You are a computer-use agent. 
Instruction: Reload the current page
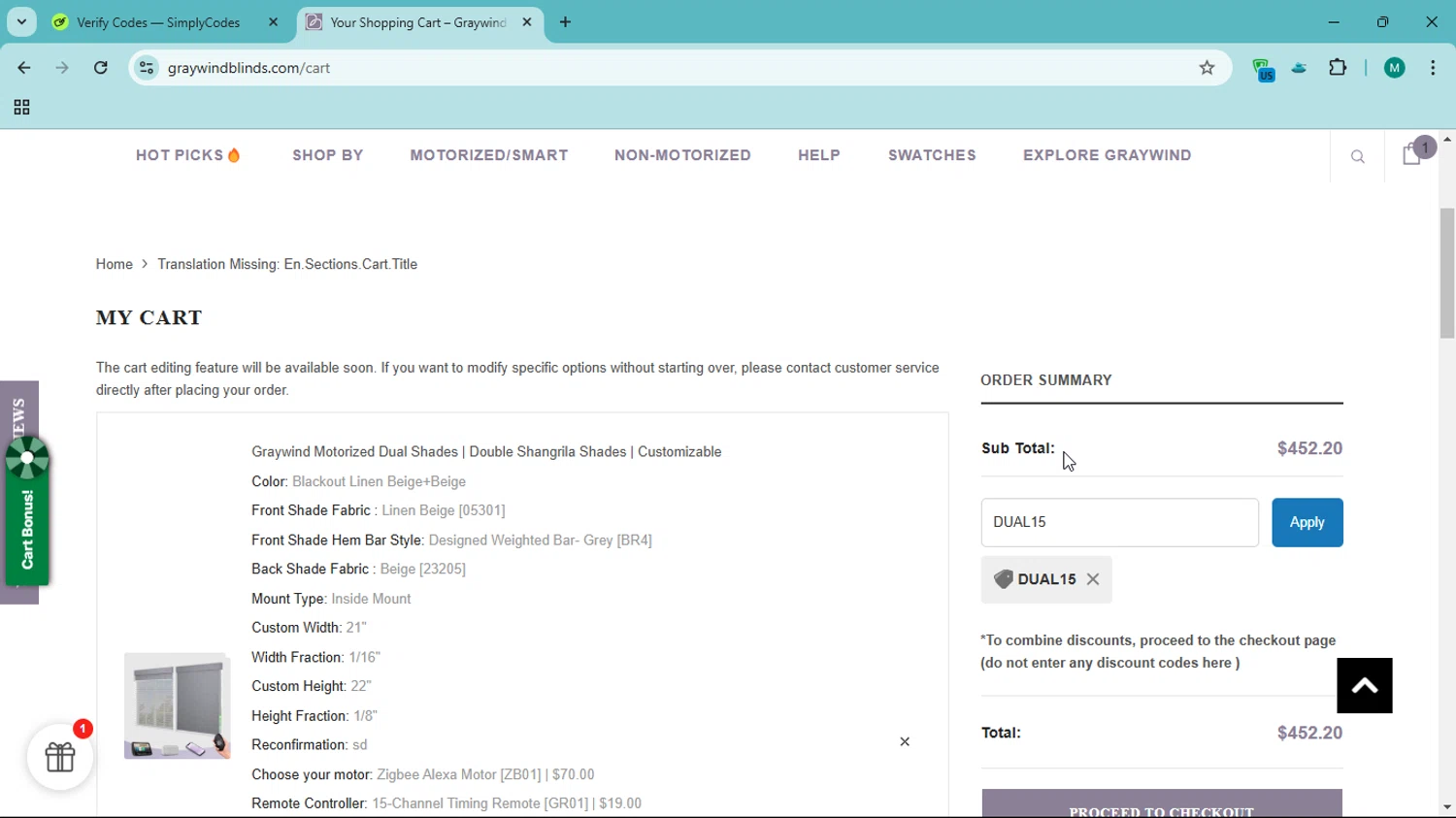101,68
